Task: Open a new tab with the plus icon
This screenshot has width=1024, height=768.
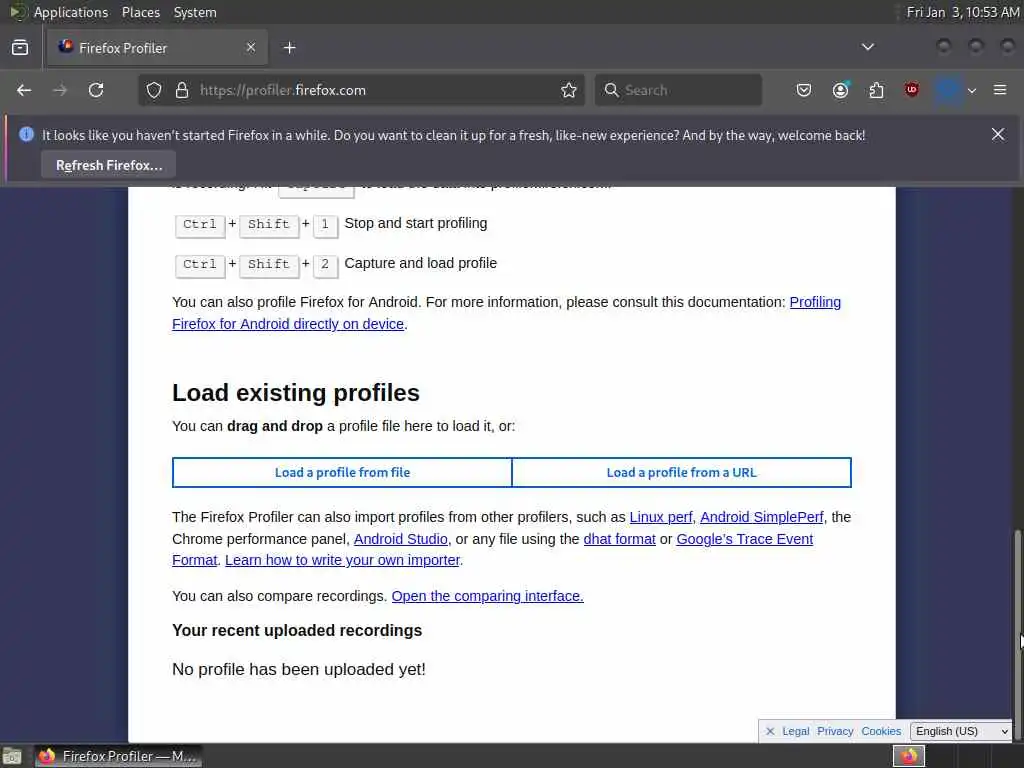Action: tap(290, 48)
